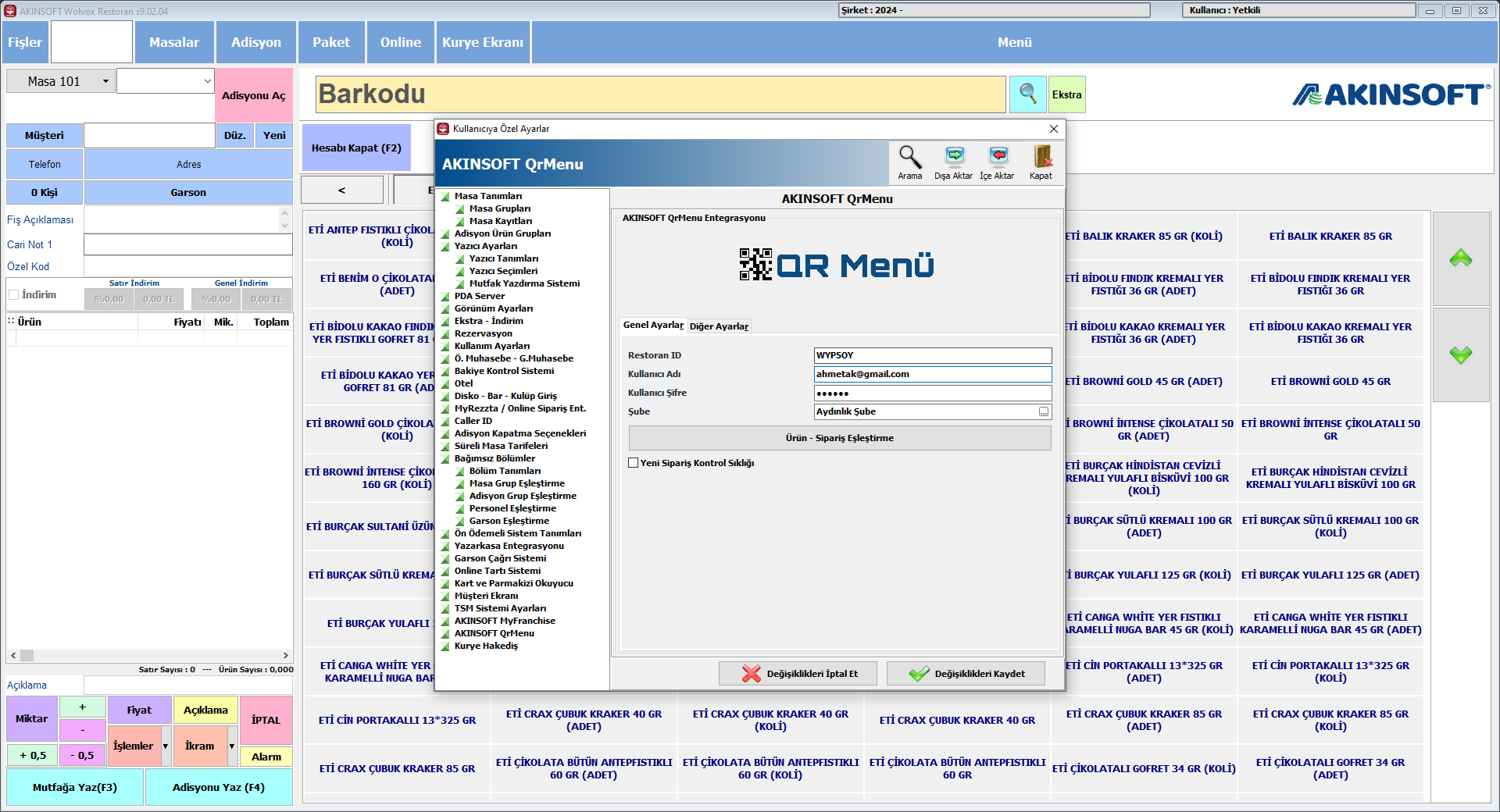
Task: Switch to Diğer Ayarlar tab
Action: click(719, 326)
